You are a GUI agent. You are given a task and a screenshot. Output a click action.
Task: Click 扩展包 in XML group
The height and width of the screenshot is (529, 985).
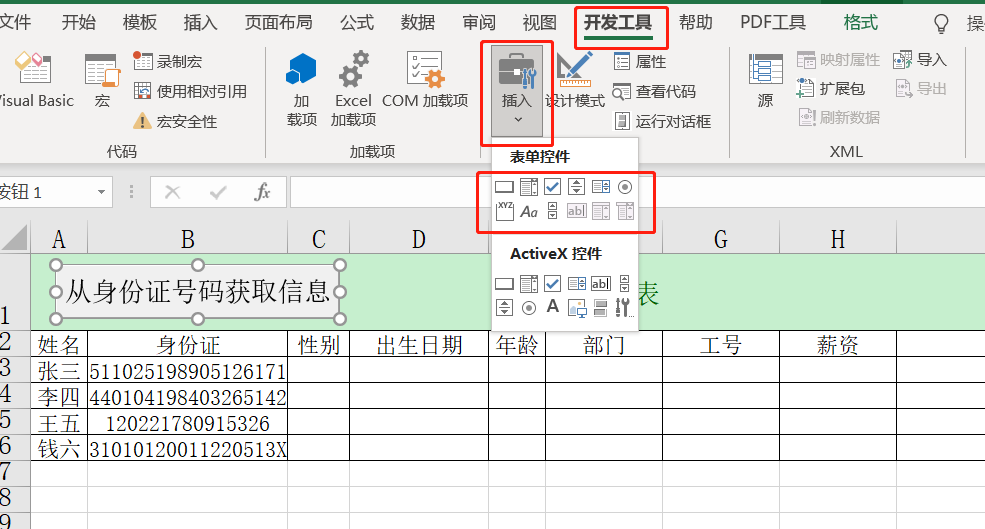click(830, 89)
